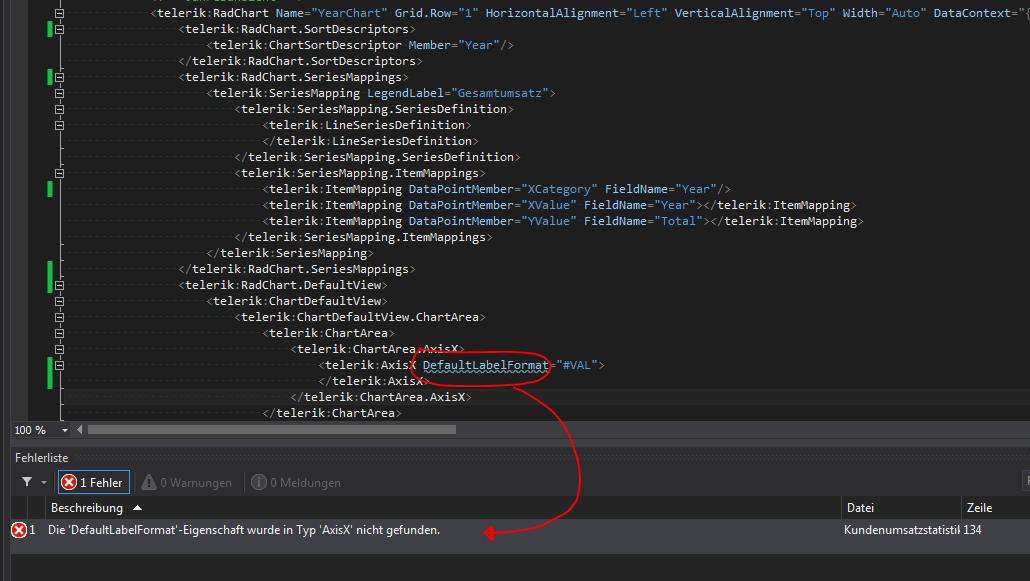
Task: Collapse the RadChart.DefaultView node
Action: point(59,285)
